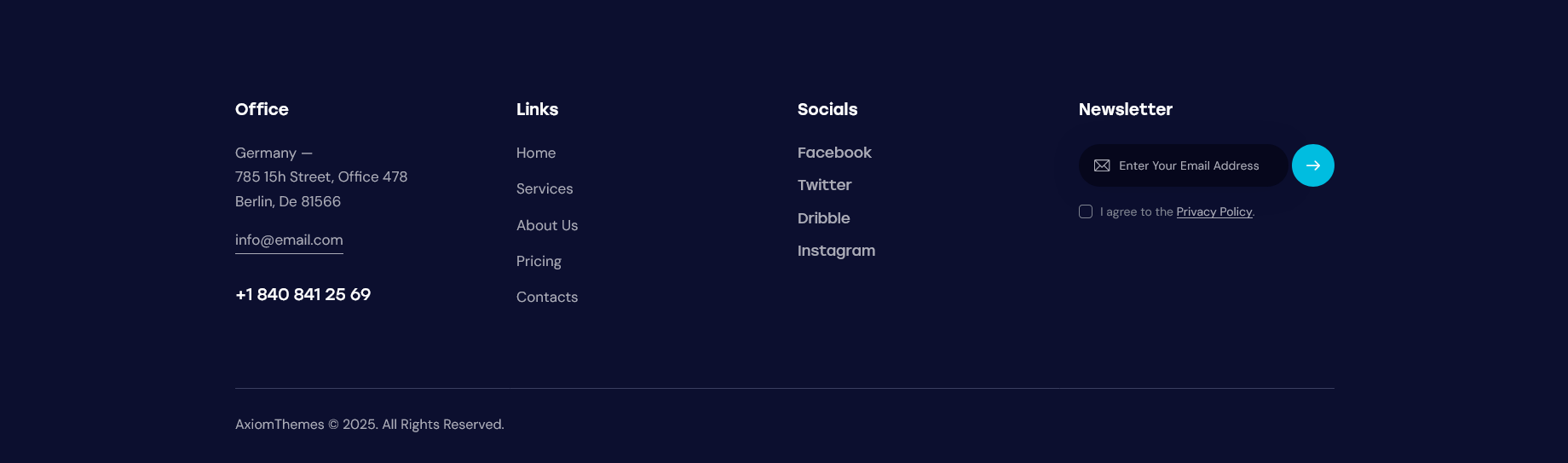Open the Dribble social link
This screenshot has width=1568, height=463.
pyautogui.click(x=823, y=218)
